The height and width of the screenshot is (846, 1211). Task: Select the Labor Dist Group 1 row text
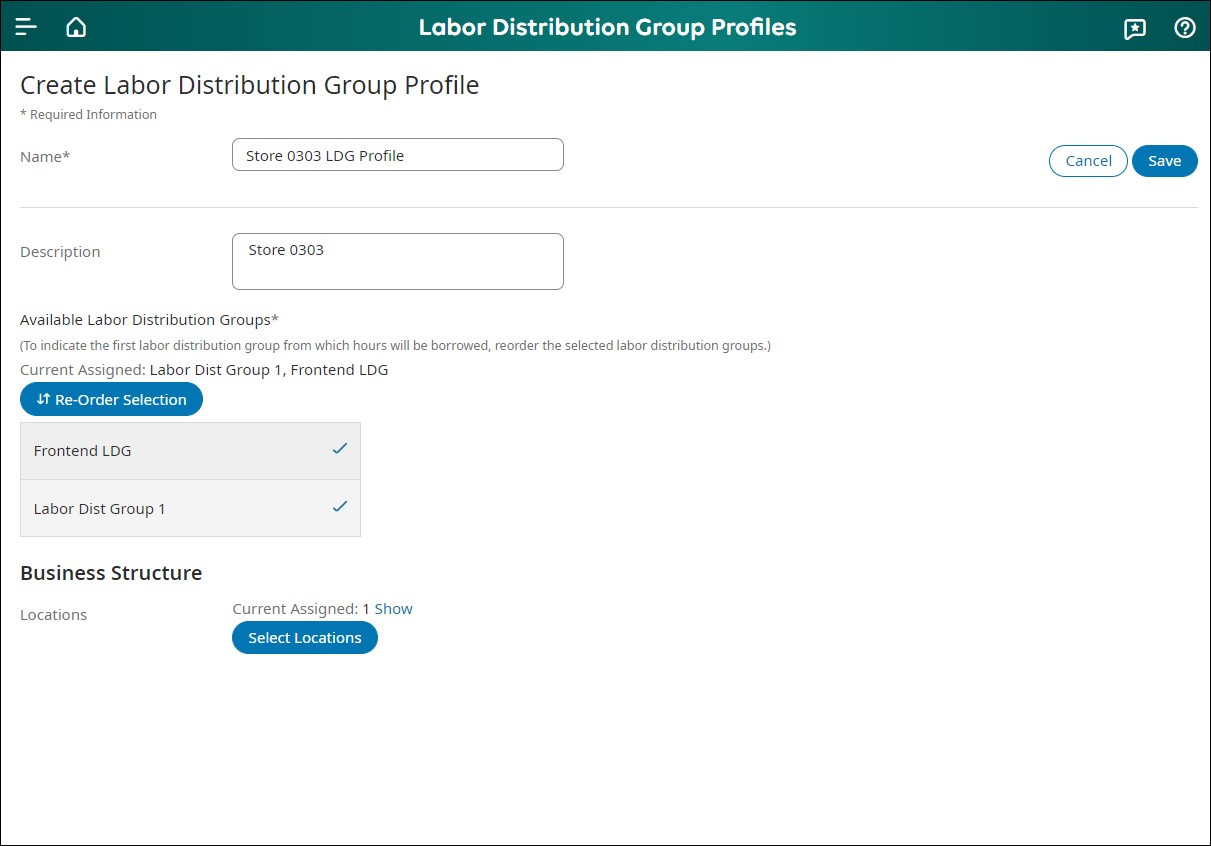coord(100,509)
